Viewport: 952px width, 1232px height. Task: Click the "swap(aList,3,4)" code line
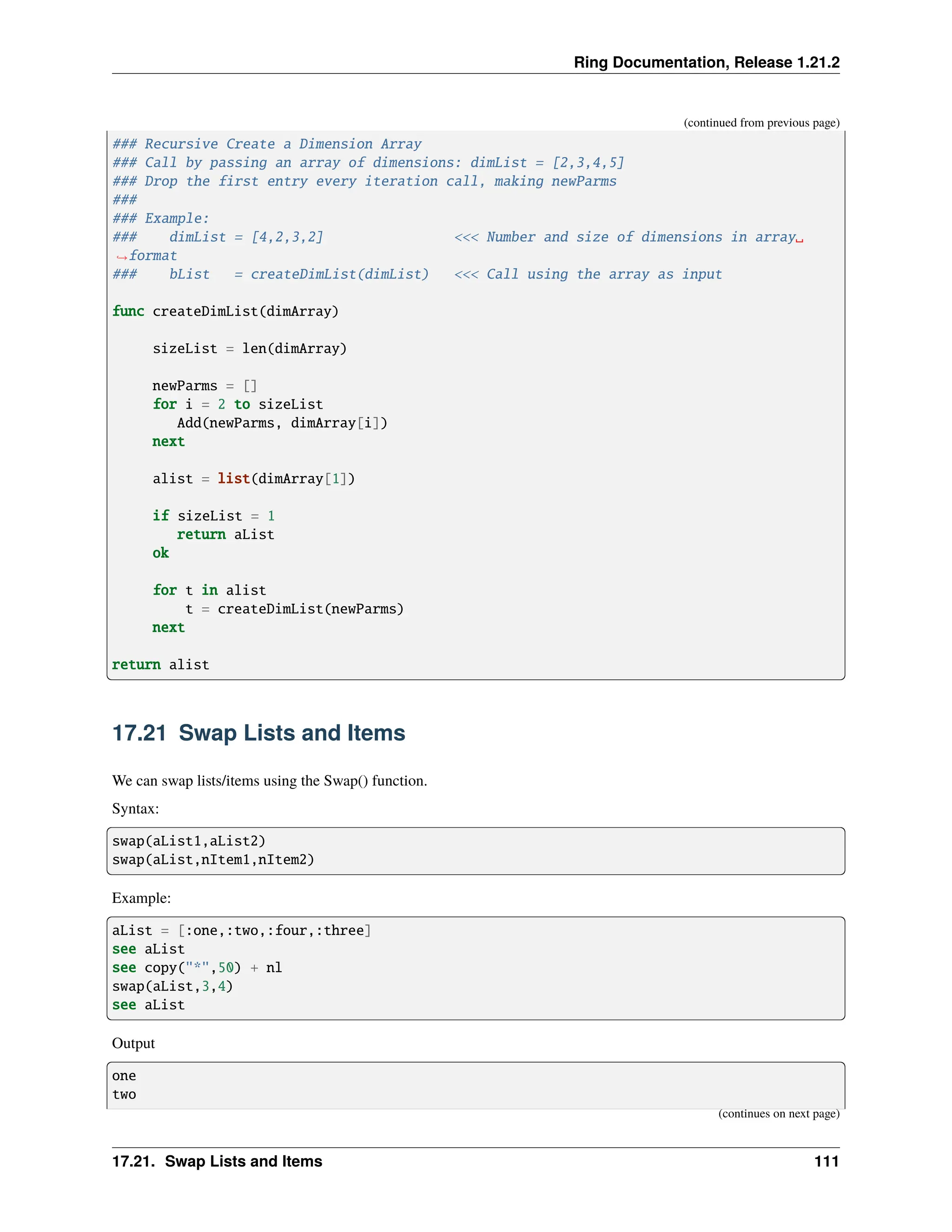pos(172,986)
